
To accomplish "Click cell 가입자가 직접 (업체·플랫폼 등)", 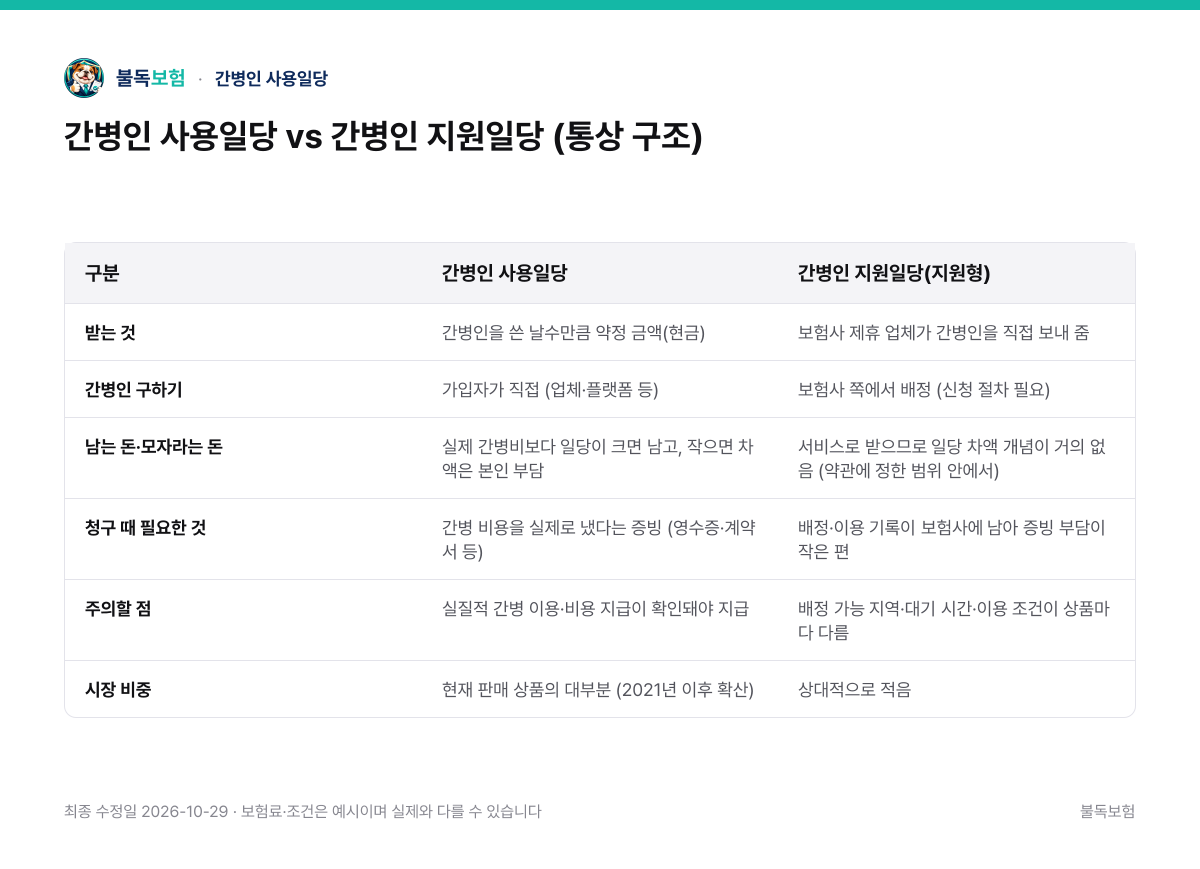I will 550,389.
